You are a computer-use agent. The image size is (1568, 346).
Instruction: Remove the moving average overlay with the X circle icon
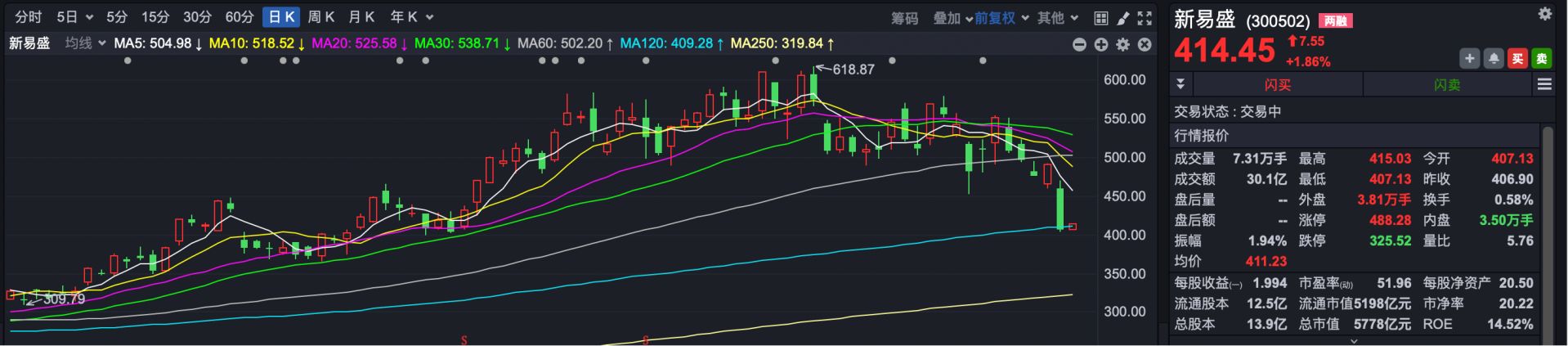click(1145, 44)
